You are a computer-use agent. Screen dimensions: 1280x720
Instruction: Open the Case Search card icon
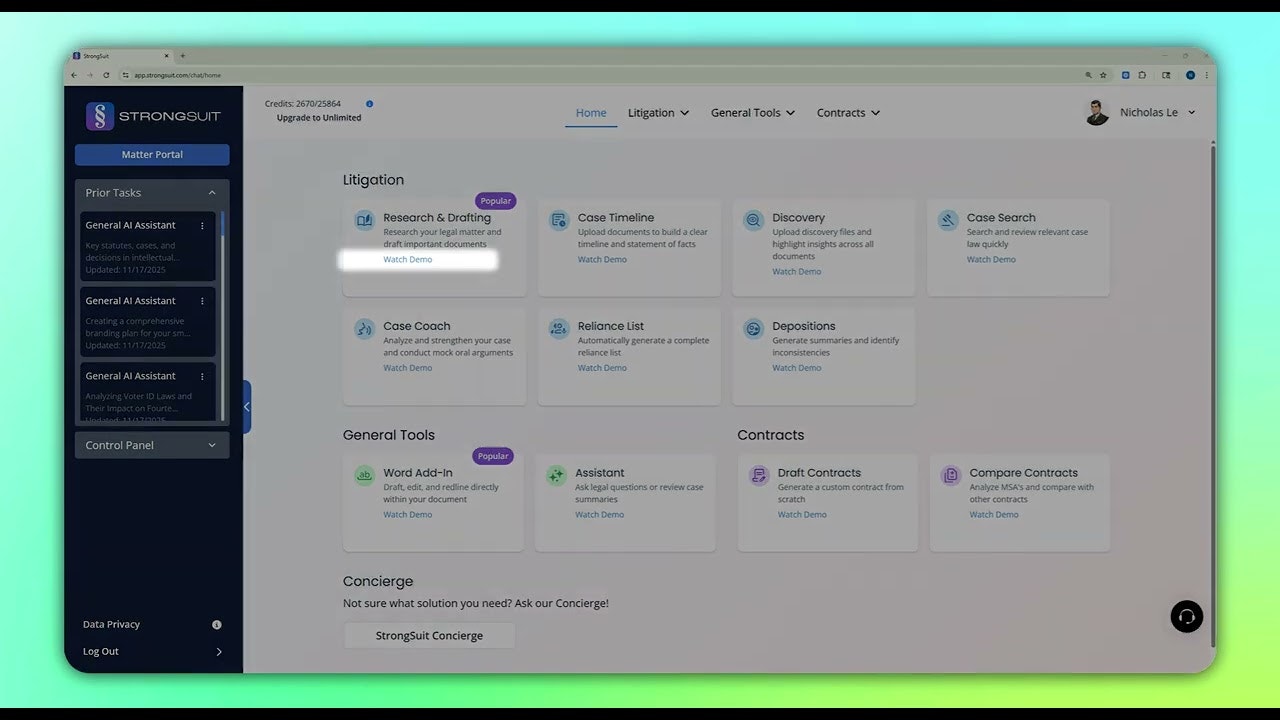[x=948, y=220]
